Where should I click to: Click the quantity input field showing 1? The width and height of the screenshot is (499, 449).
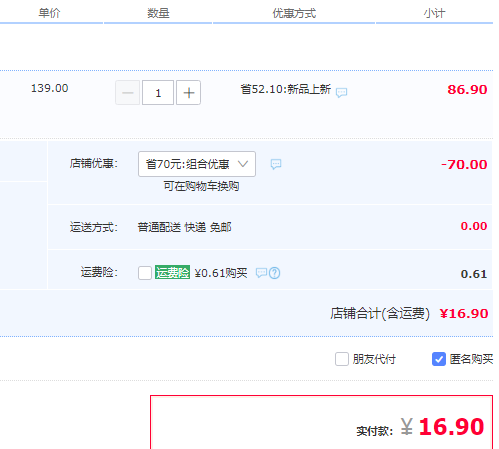pyautogui.click(x=158, y=93)
